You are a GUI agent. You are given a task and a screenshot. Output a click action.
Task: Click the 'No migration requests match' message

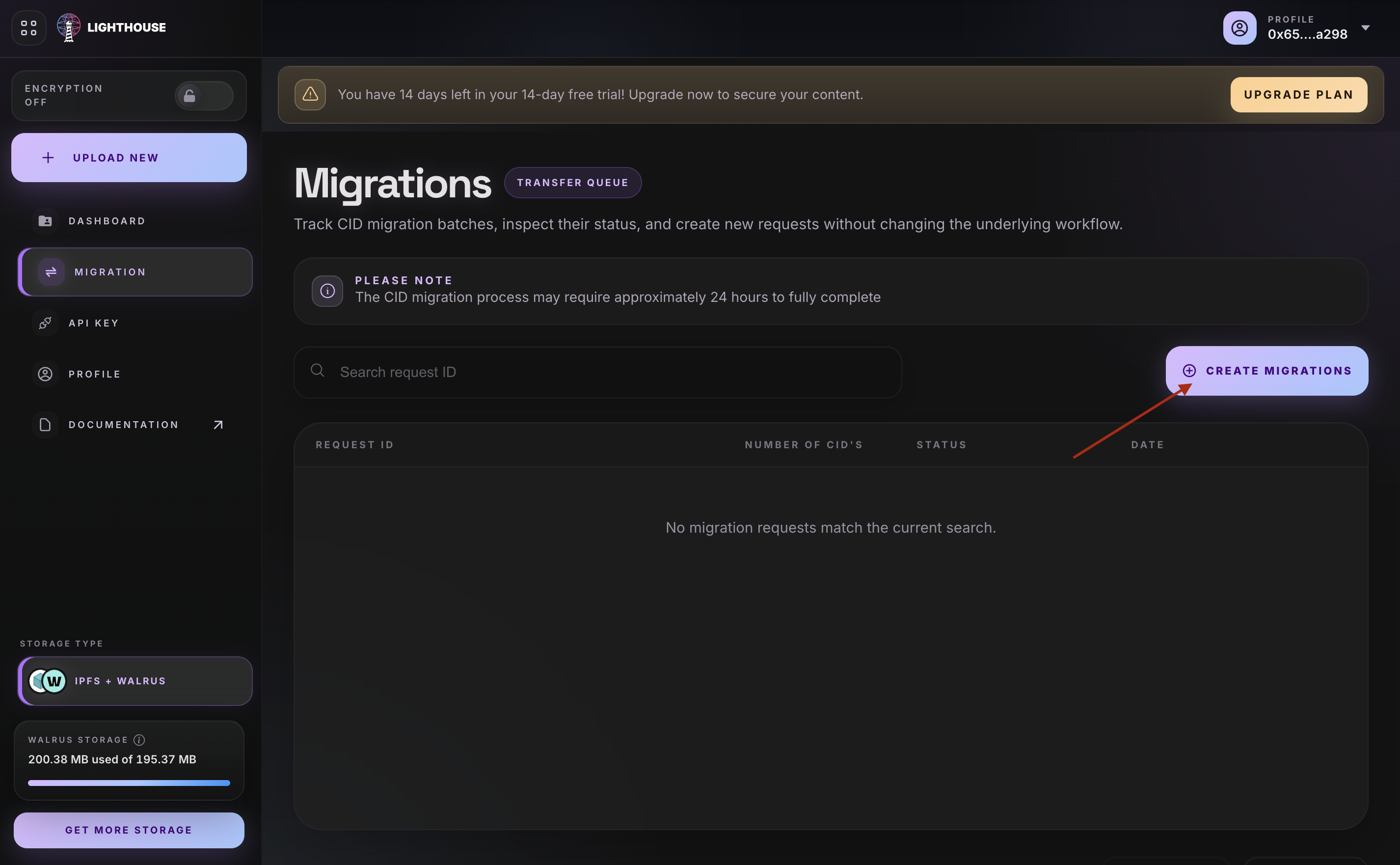point(831,527)
